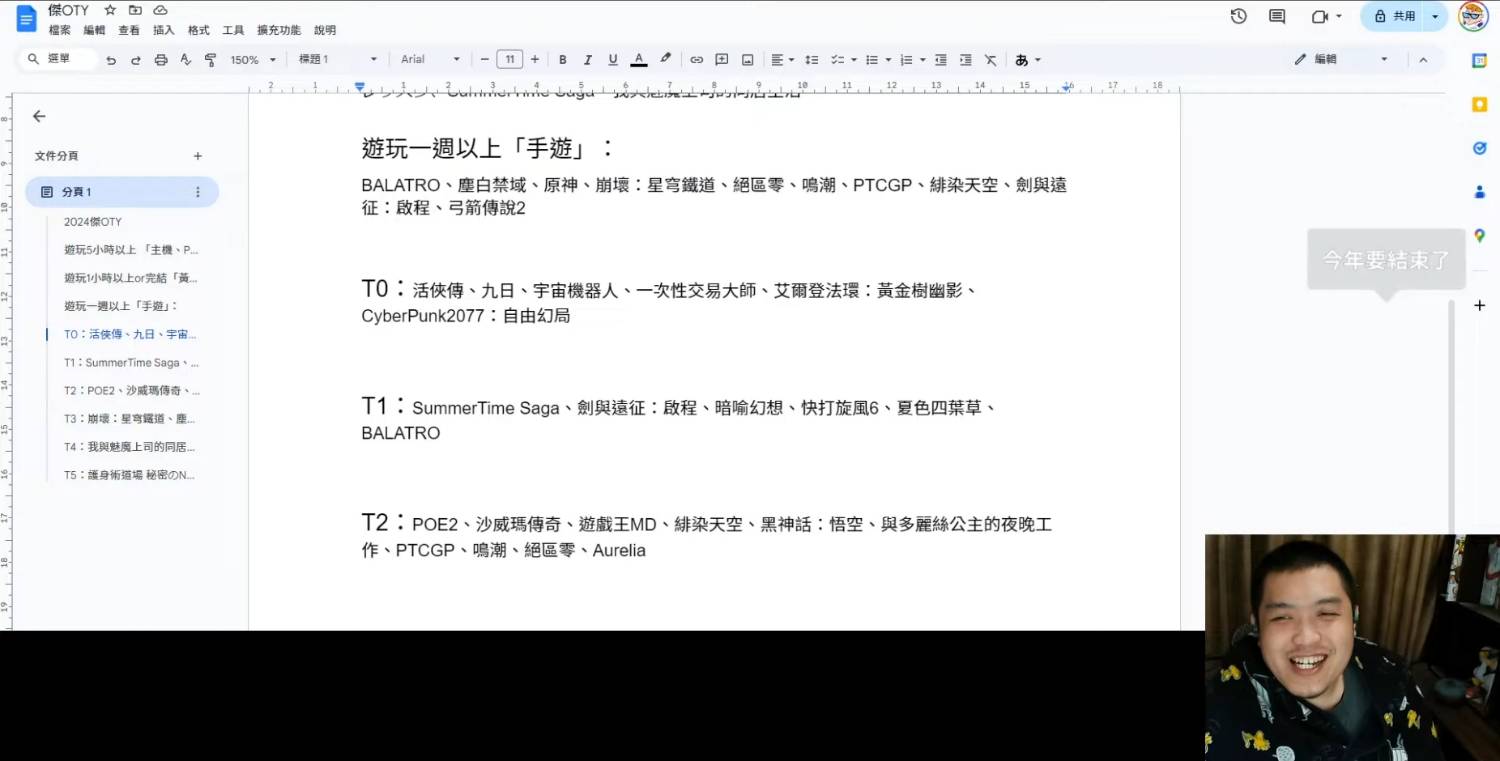The height and width of the screenshot is (761, 1500).
Task: Add a comment
Action: (x=722, y=59)
